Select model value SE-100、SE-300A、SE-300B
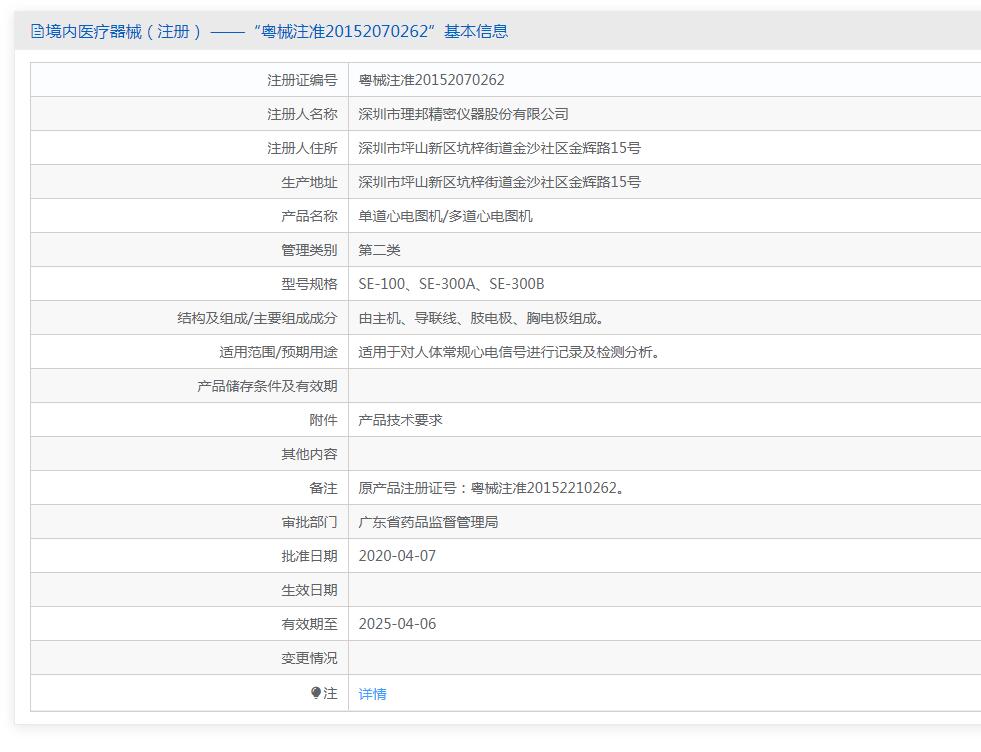Image resolution: width=981 pixels, height=752 pixels. pos(451,284)
